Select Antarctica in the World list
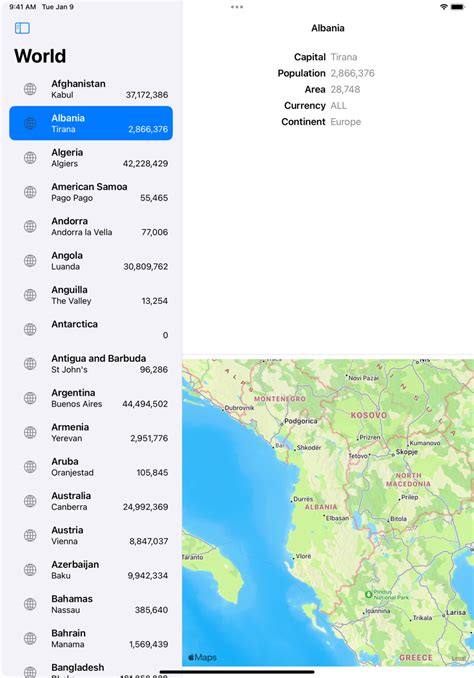 point(91,329)
